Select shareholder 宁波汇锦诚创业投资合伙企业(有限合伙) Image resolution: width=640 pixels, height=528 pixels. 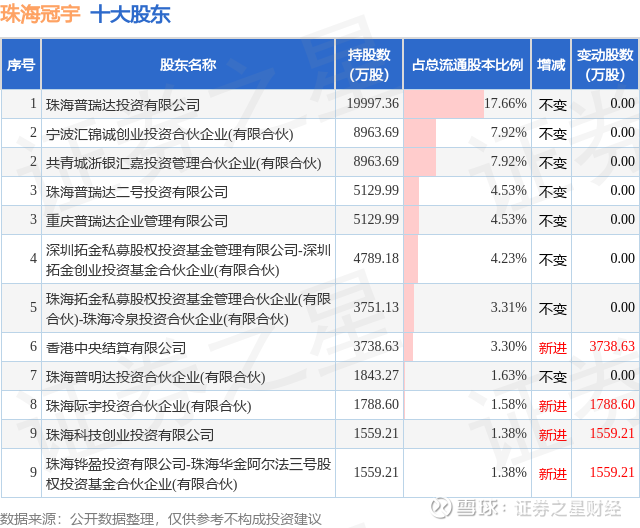169,134
